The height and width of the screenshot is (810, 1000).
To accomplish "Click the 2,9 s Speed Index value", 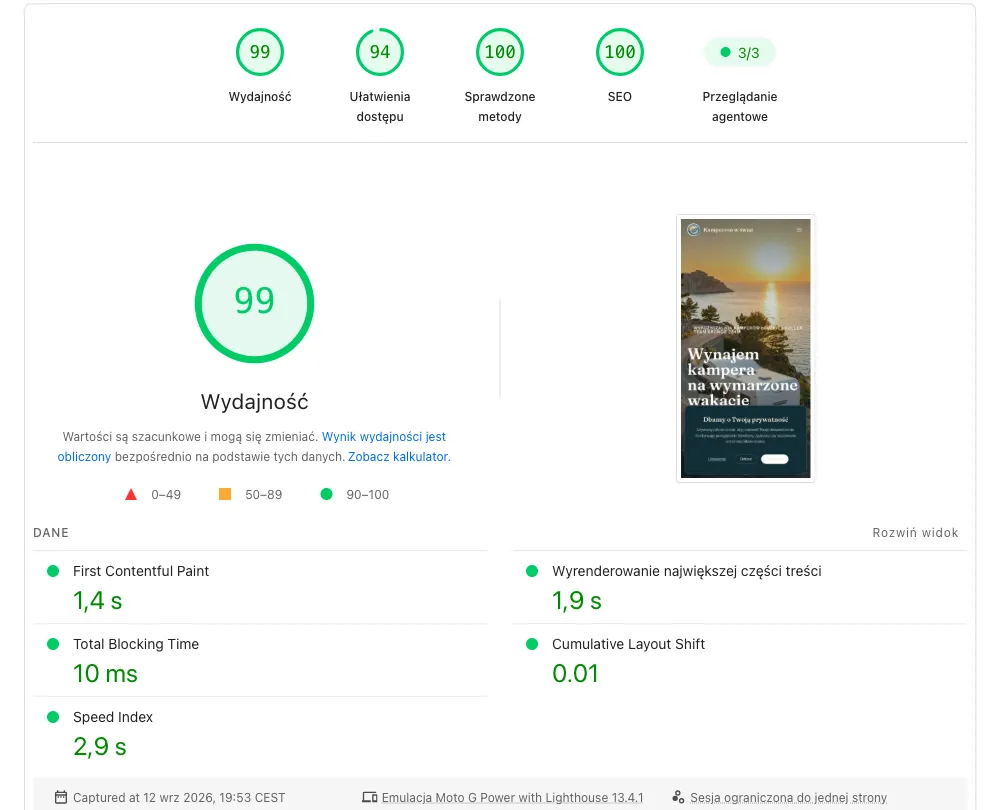I will [x=100, y=746].
